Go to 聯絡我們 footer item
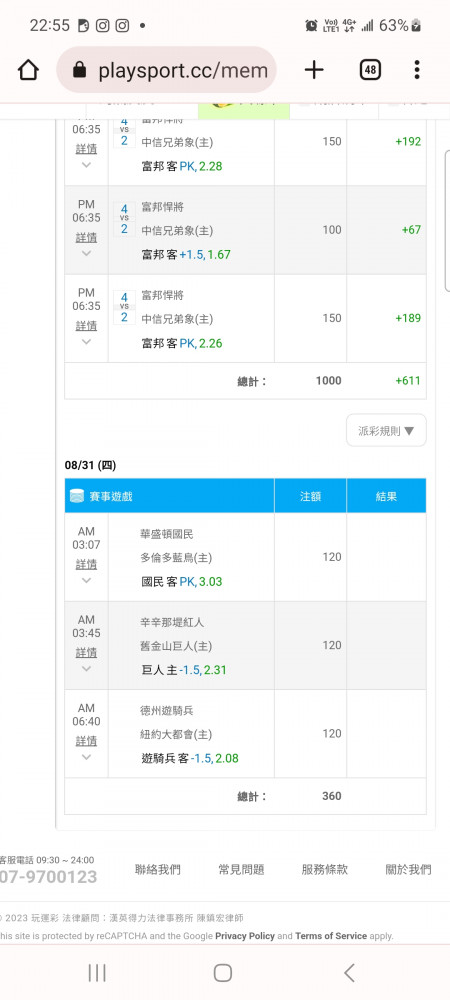 (157, 869)
